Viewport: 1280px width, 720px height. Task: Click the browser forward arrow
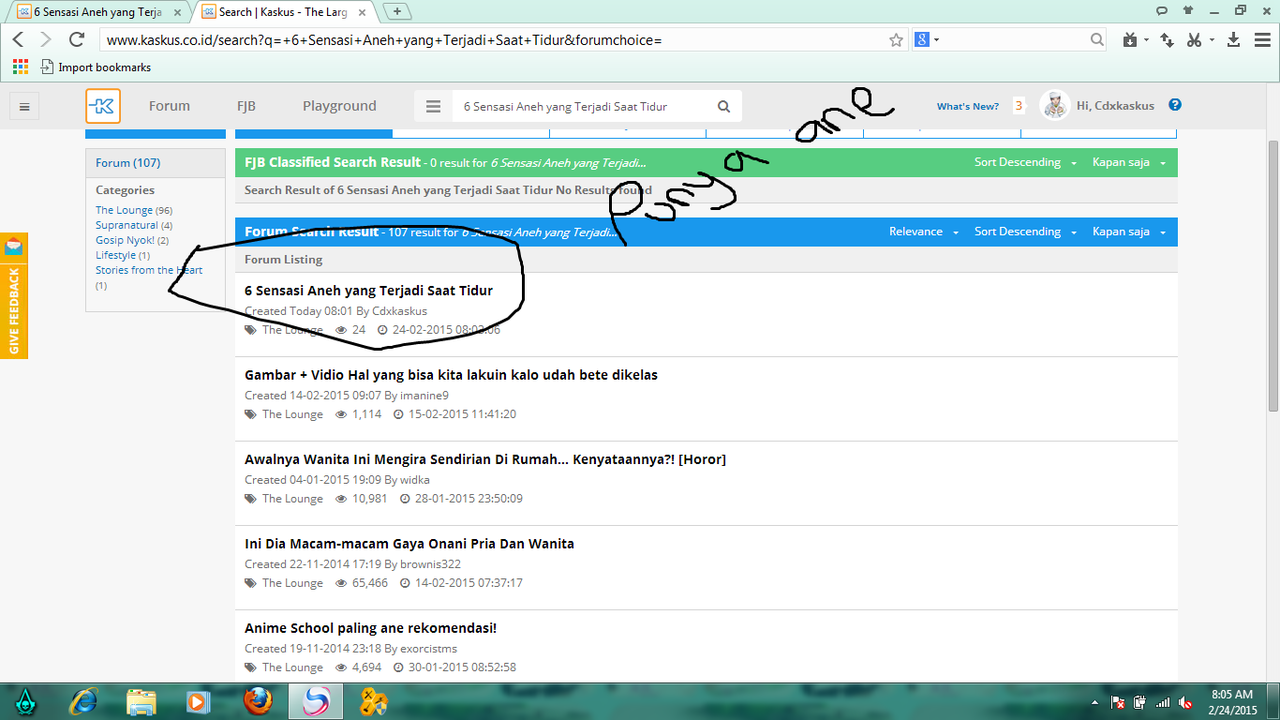(45, 40)
